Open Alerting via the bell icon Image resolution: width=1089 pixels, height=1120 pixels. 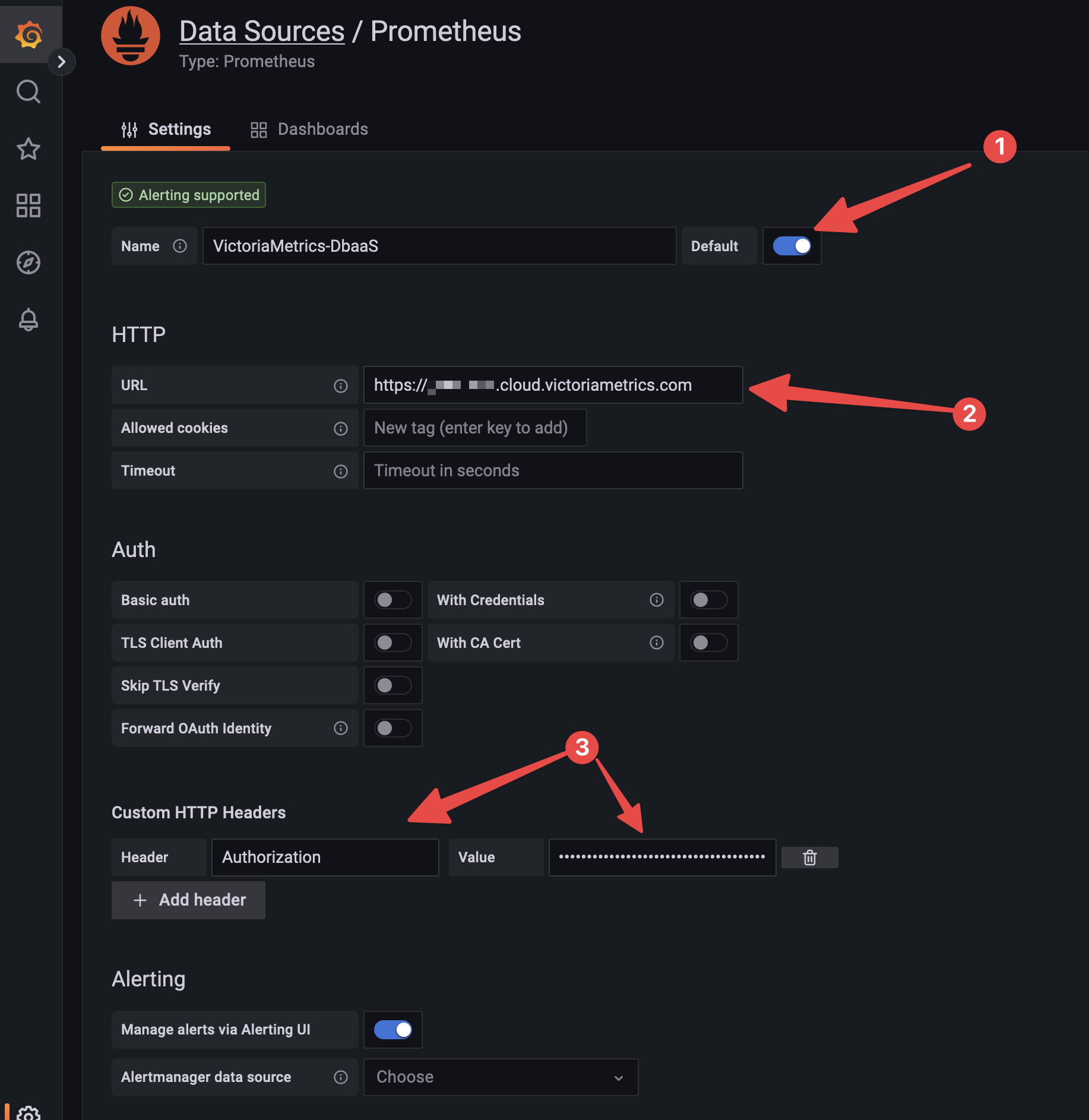[x=29, y=319]
